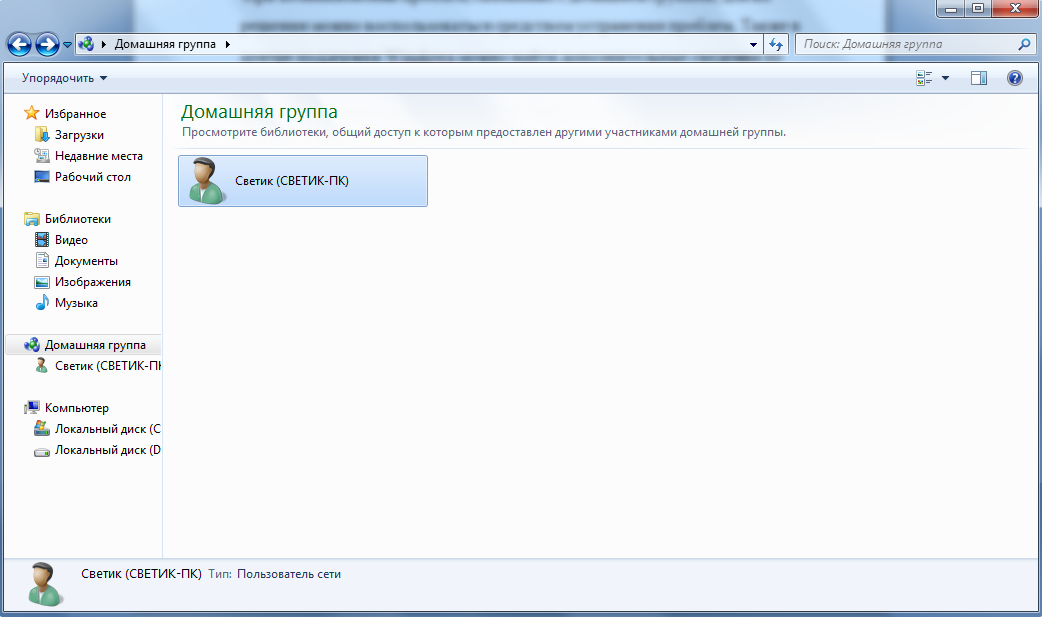The image size is (1042, 617).
Task: Expand the view options dropdown arrow
Action: 946,78
